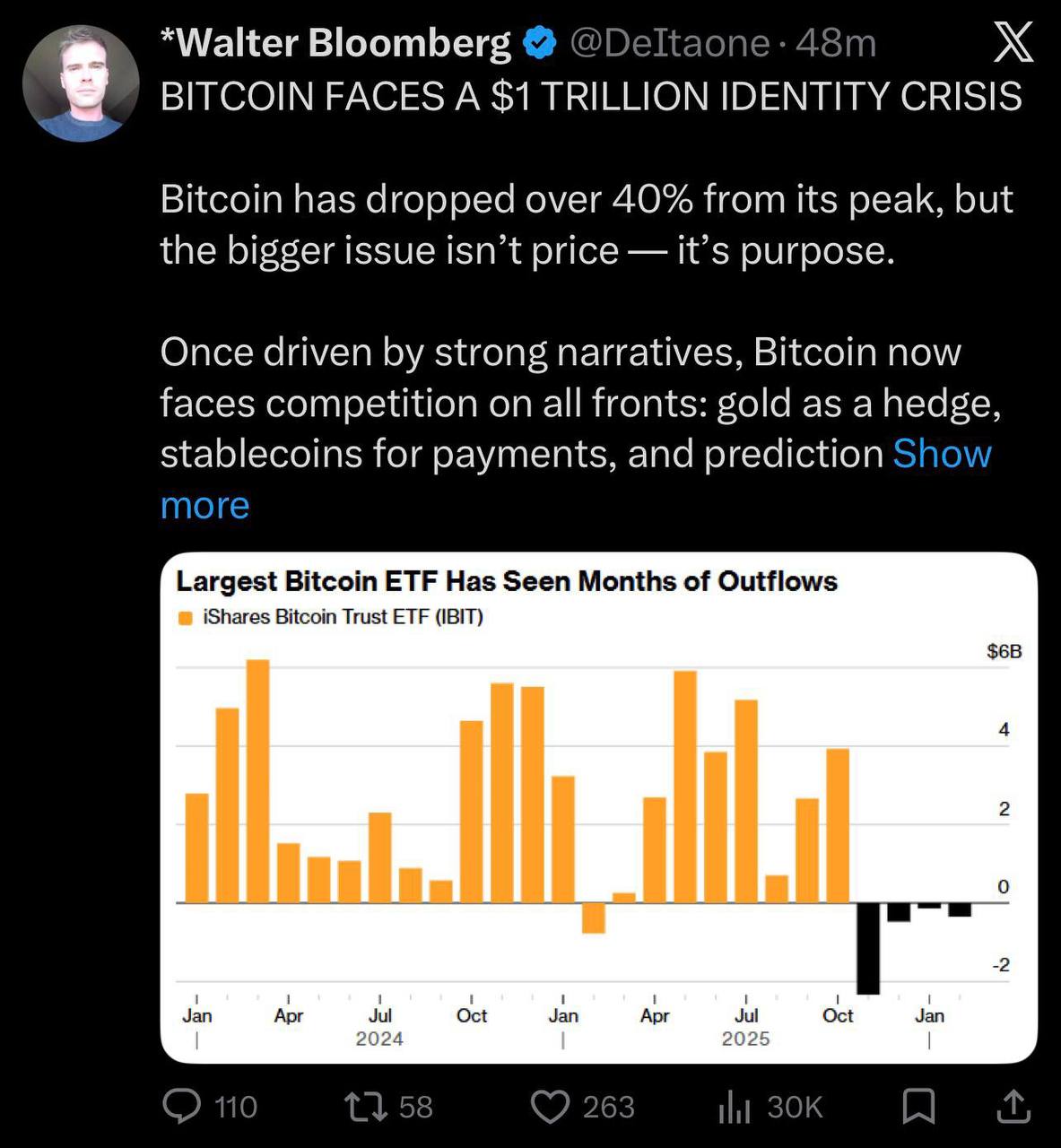Click the largest black outflow bar
The width and height of the screenshot is (1061, 1148).
coord(867,948)
